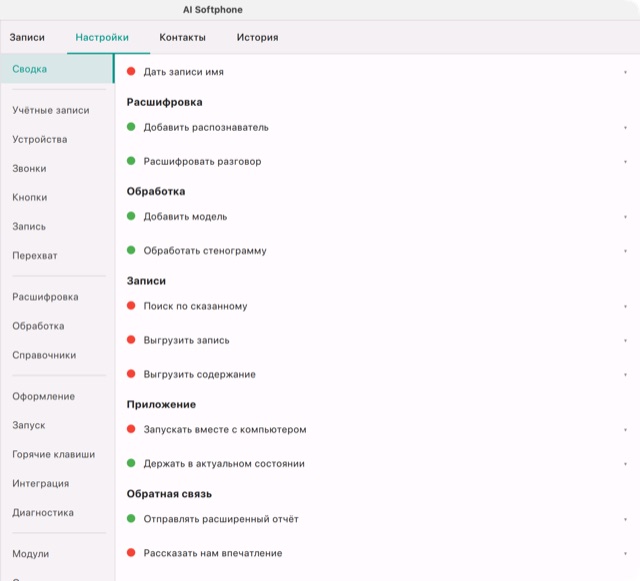Screen dimensions: 640x581
Task: Open Учётные записи settings section
Action: (x=51, y=110)
